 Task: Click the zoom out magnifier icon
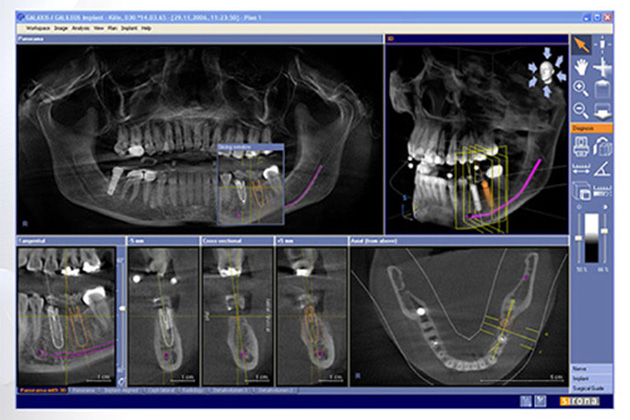click(582, 110)
